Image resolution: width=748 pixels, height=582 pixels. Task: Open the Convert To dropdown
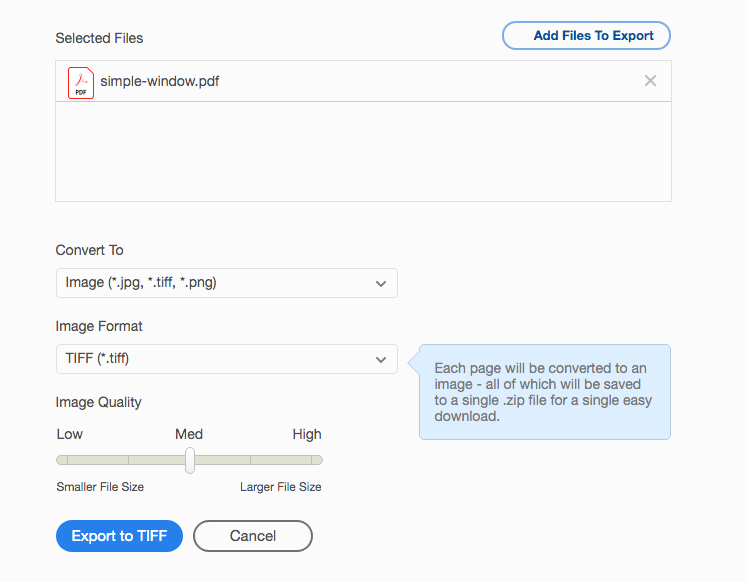click(227, 283)
